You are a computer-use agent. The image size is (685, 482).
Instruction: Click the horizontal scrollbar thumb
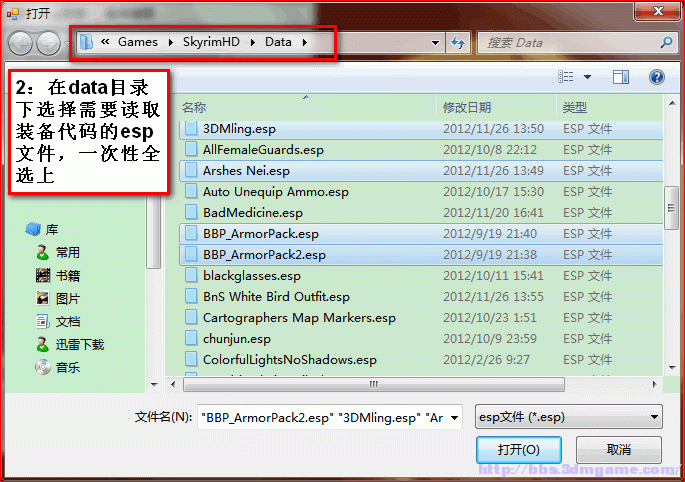[374, 385]
